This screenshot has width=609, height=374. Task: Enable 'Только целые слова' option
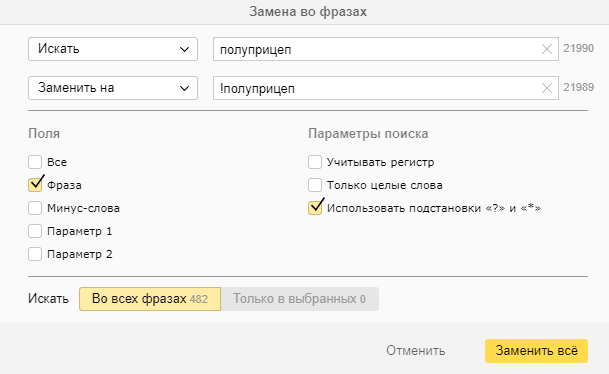pos(315,185)
